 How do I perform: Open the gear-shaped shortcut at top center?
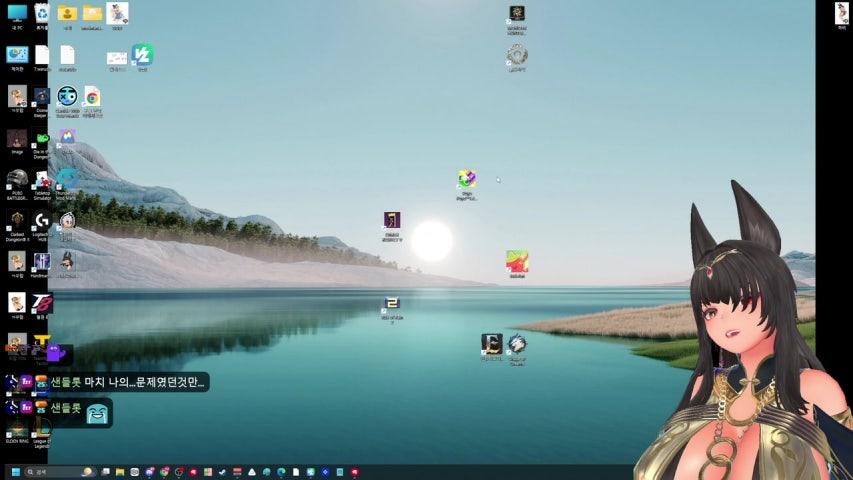pos(517,58)
